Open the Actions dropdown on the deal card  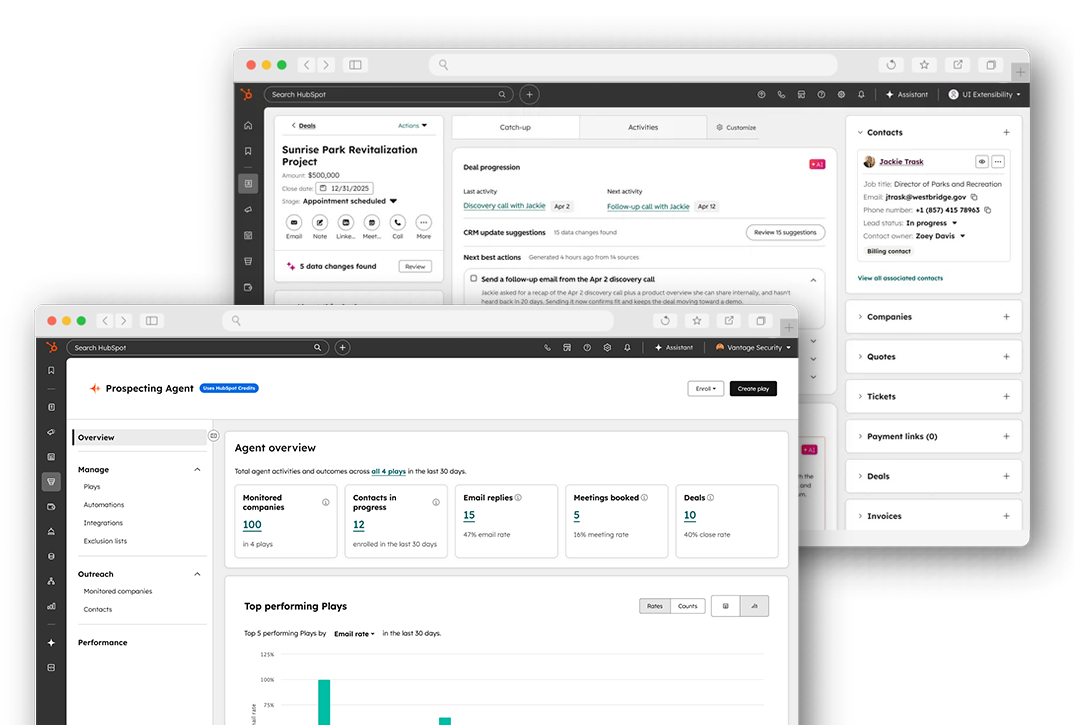(412, 125)
